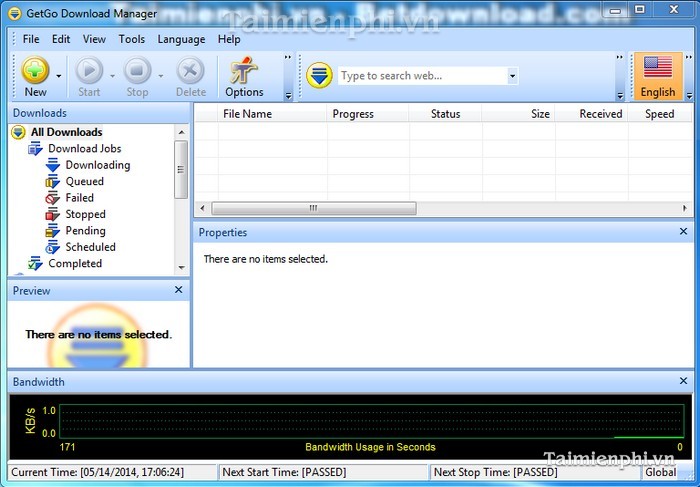Sort by the Size column header
Screen dimensions: 700x487
pos(518,114)
